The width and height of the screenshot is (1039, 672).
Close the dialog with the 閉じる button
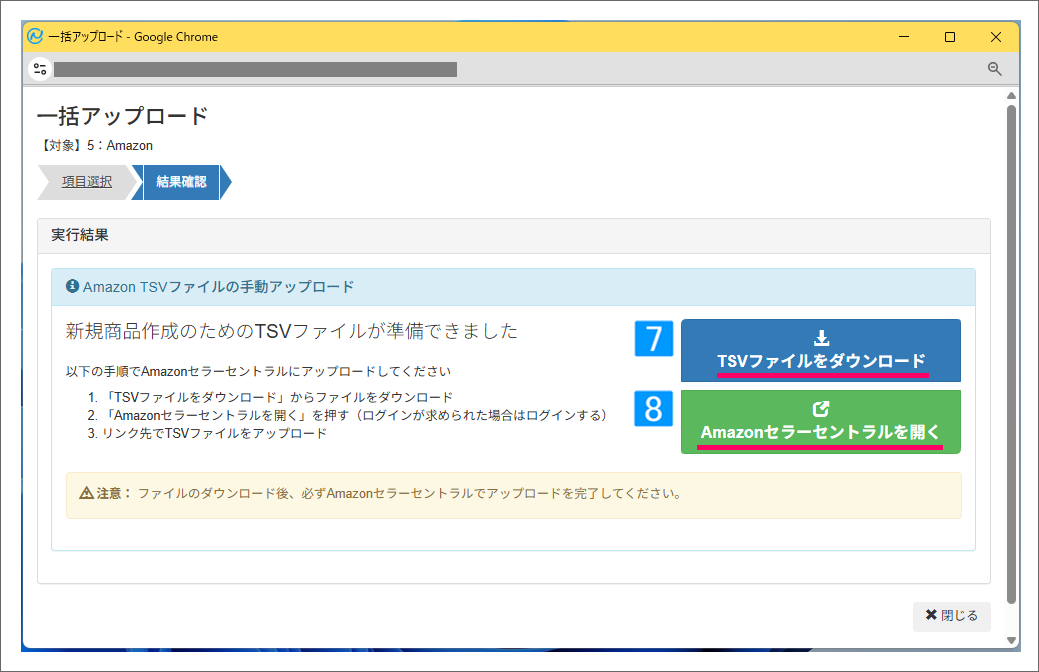(952, 616)
